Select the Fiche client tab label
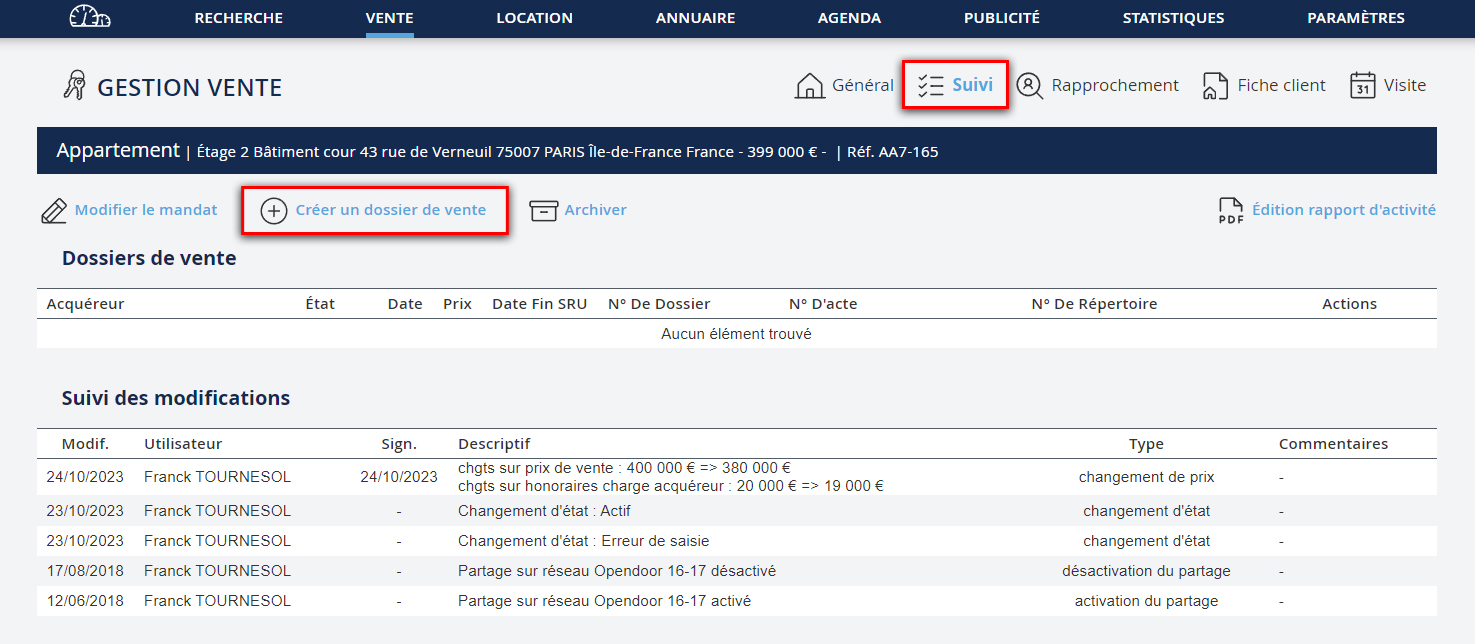1475x644 pixels. 1281,86
